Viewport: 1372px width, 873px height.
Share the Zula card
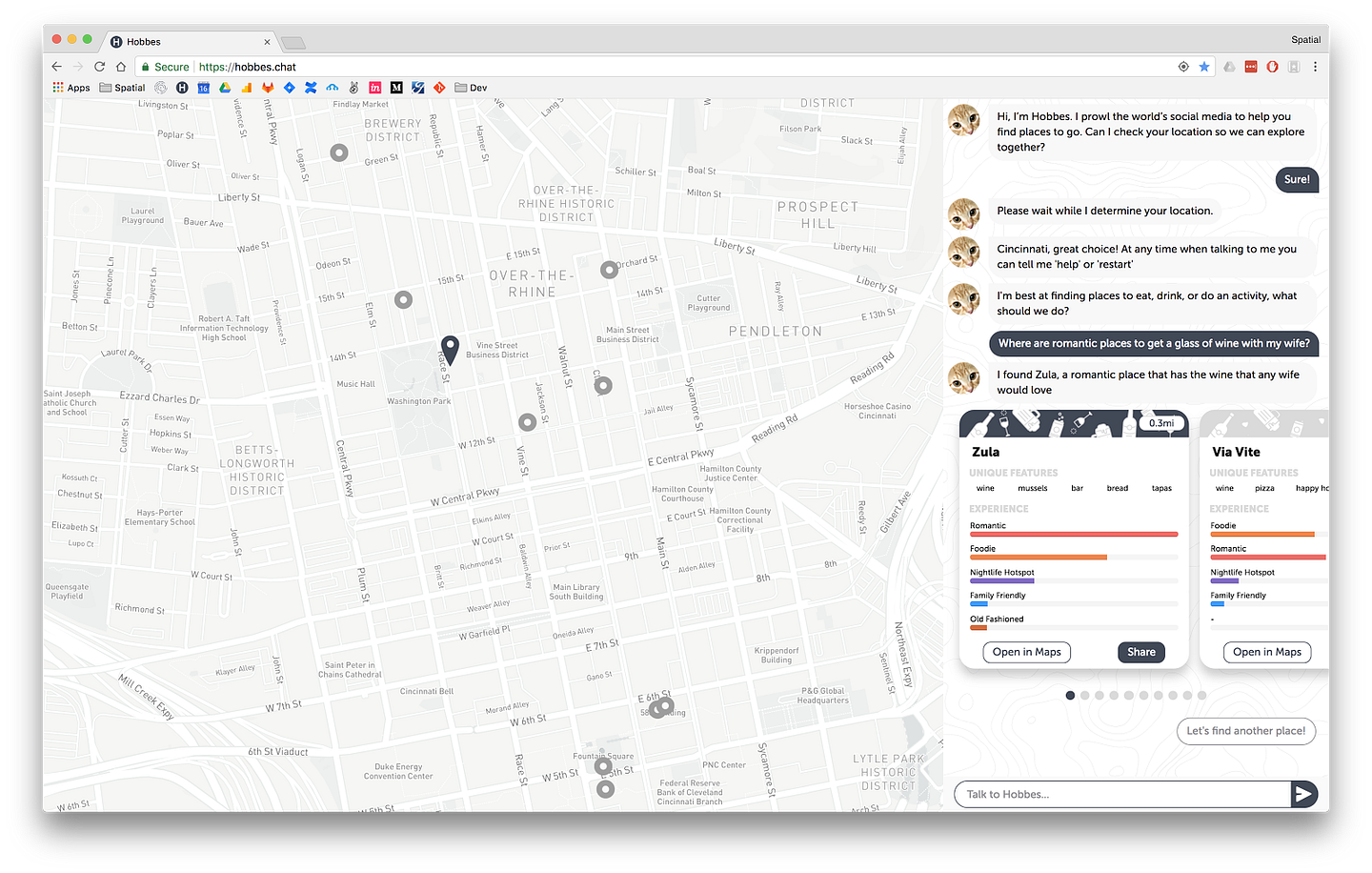[x=1141, y=652]
